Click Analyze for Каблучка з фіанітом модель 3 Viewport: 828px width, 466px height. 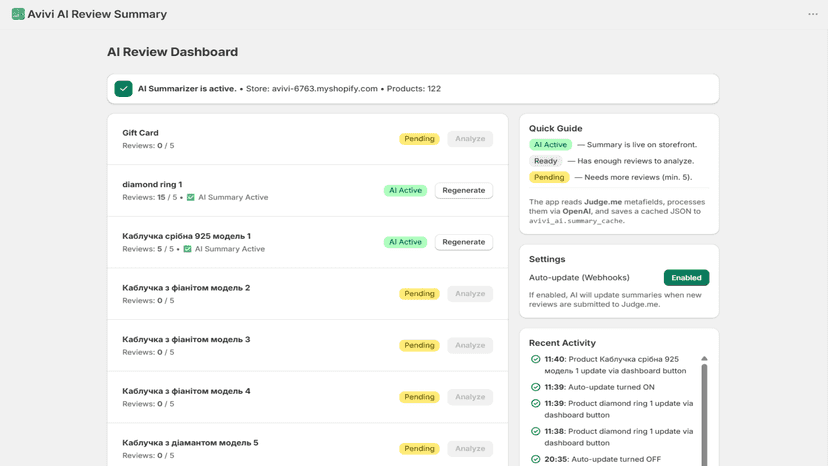(470, 346)
